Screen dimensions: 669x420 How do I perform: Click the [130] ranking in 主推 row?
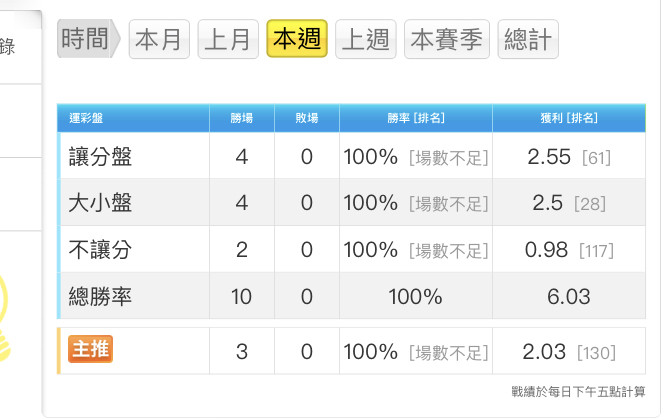pyautogui.click(x=596, y=353)
